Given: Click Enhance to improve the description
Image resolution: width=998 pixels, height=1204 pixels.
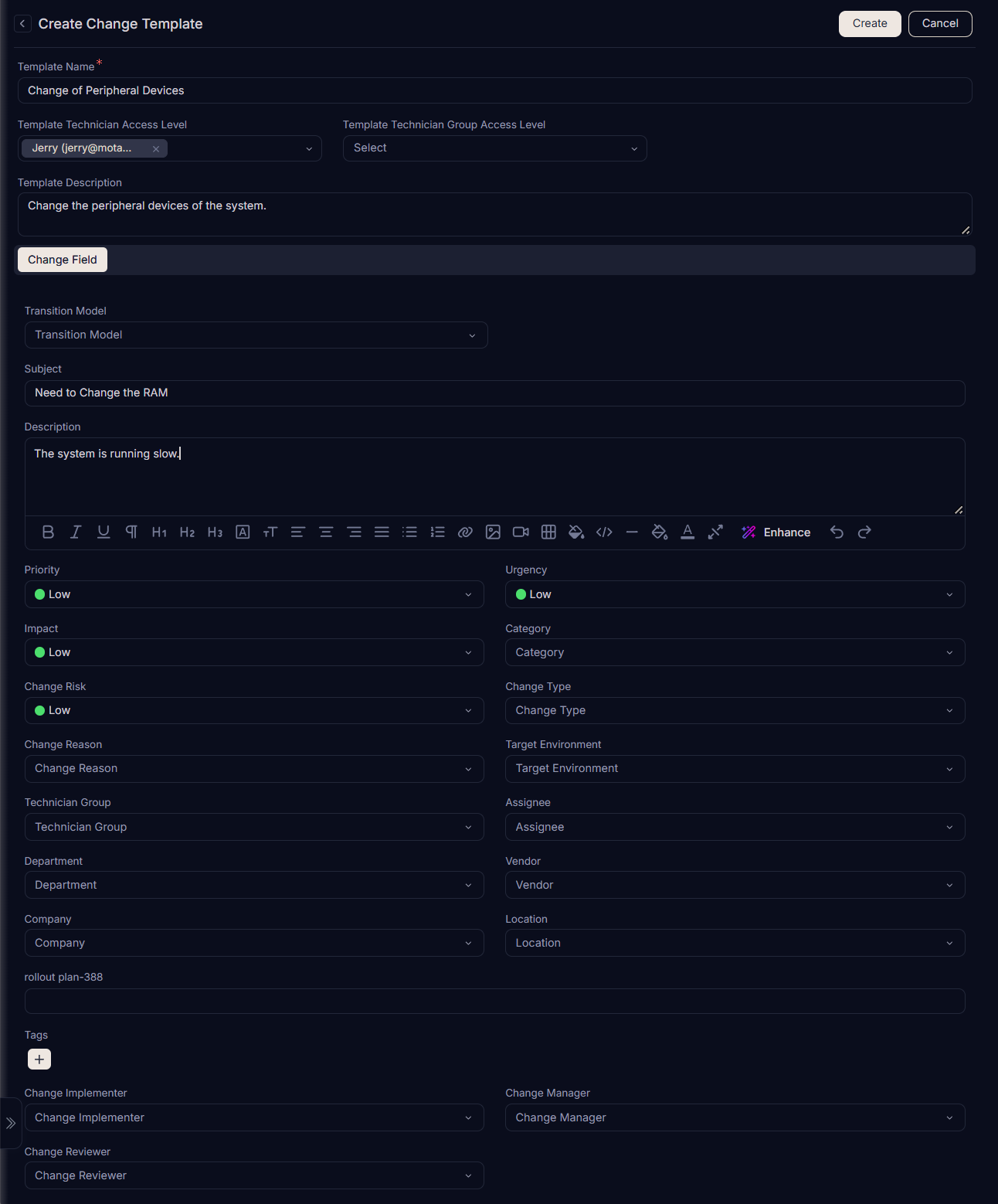Looking at the screenshot, I should click(776, 532).
